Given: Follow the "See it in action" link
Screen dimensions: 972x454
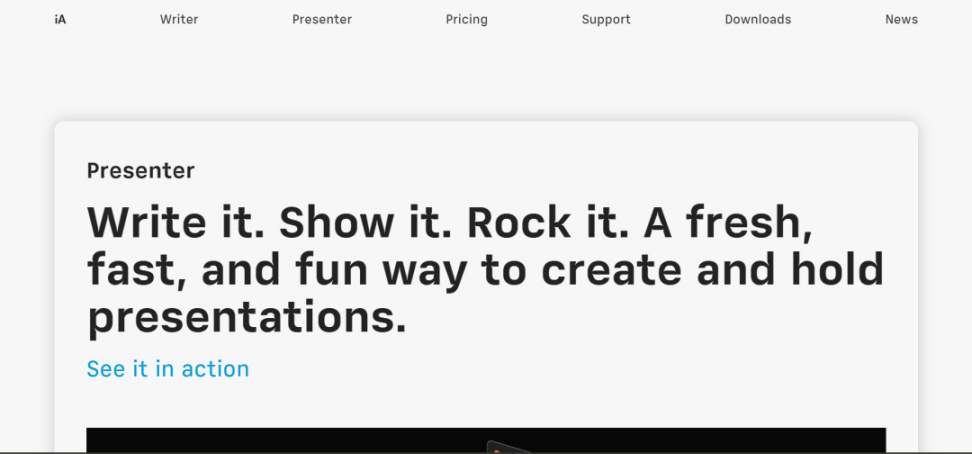Looking at the screenshot, I should click(168, 368).
